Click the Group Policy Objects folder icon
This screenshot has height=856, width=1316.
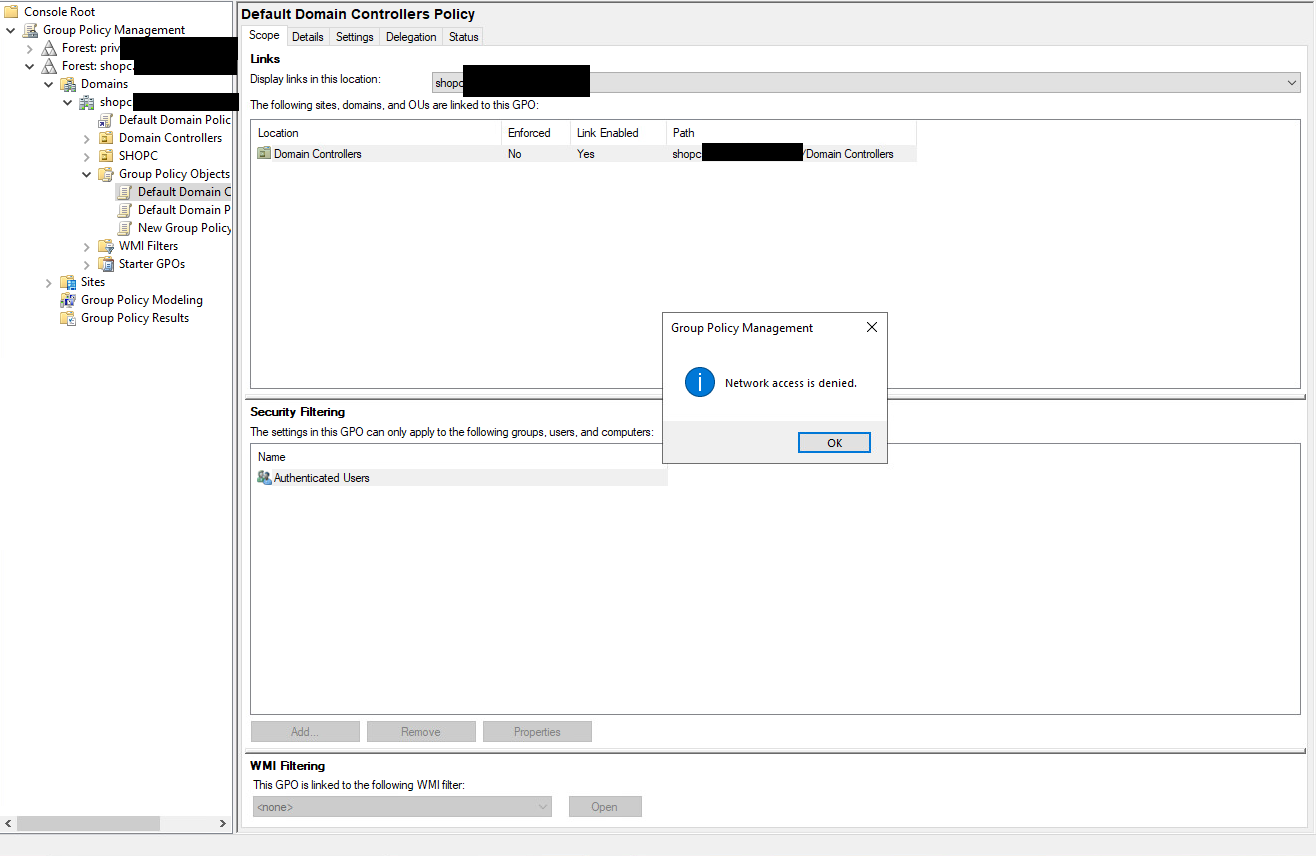(x=106, y=173)
